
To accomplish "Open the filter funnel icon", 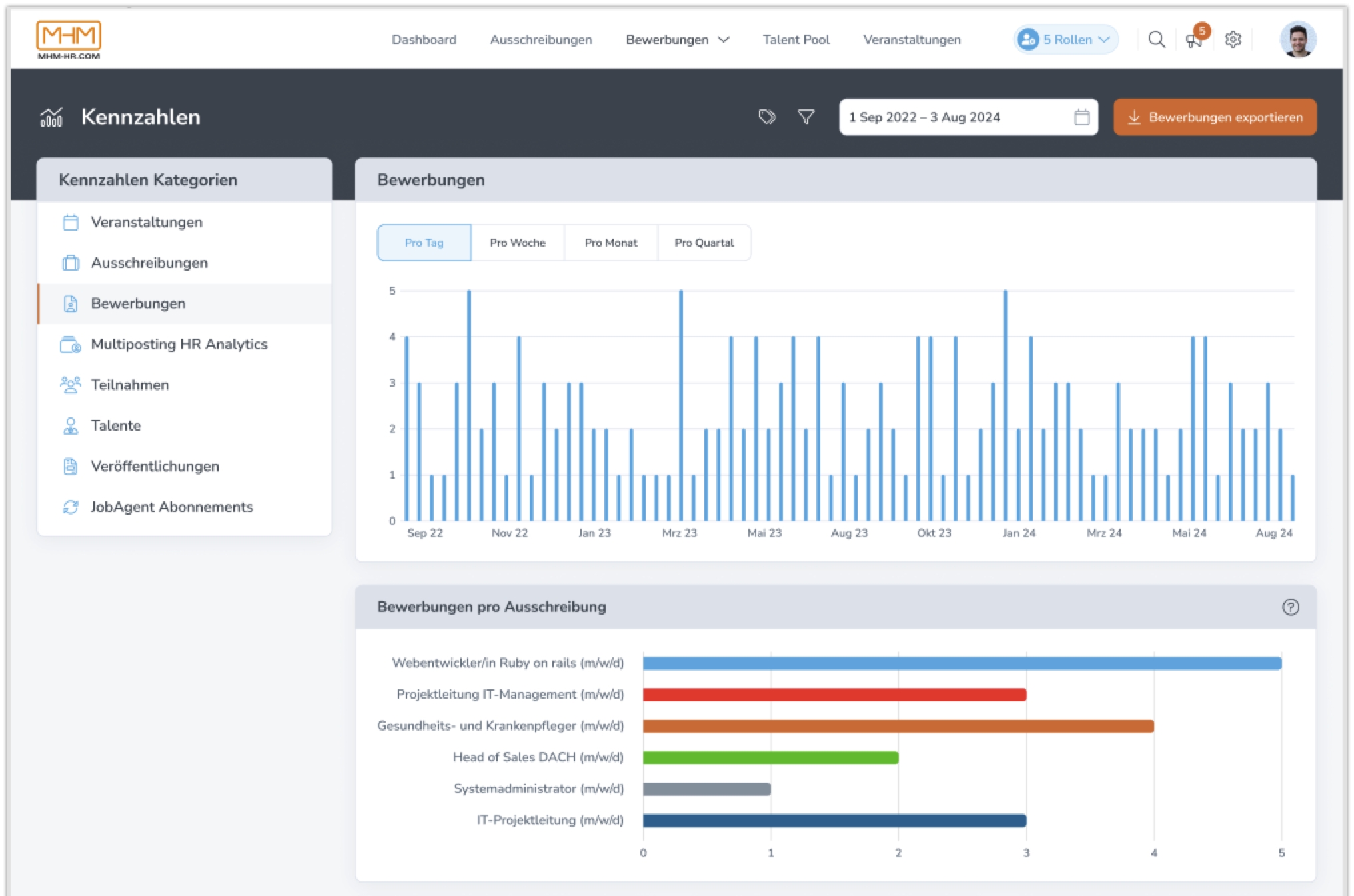I will (806, 117).
